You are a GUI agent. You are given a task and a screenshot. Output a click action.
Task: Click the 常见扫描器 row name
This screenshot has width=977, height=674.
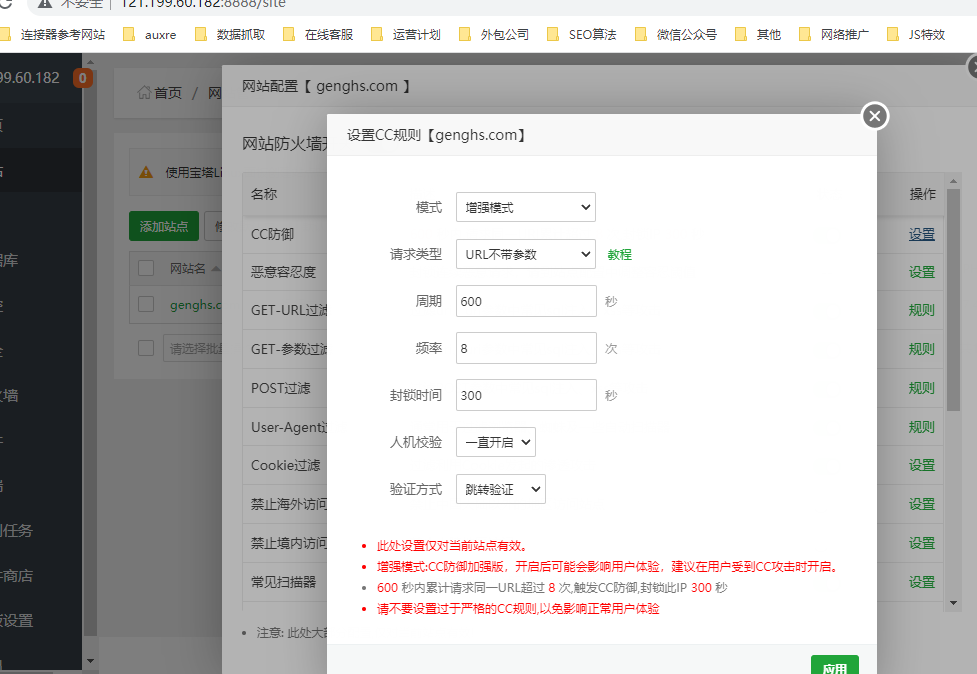coord(284,582)
